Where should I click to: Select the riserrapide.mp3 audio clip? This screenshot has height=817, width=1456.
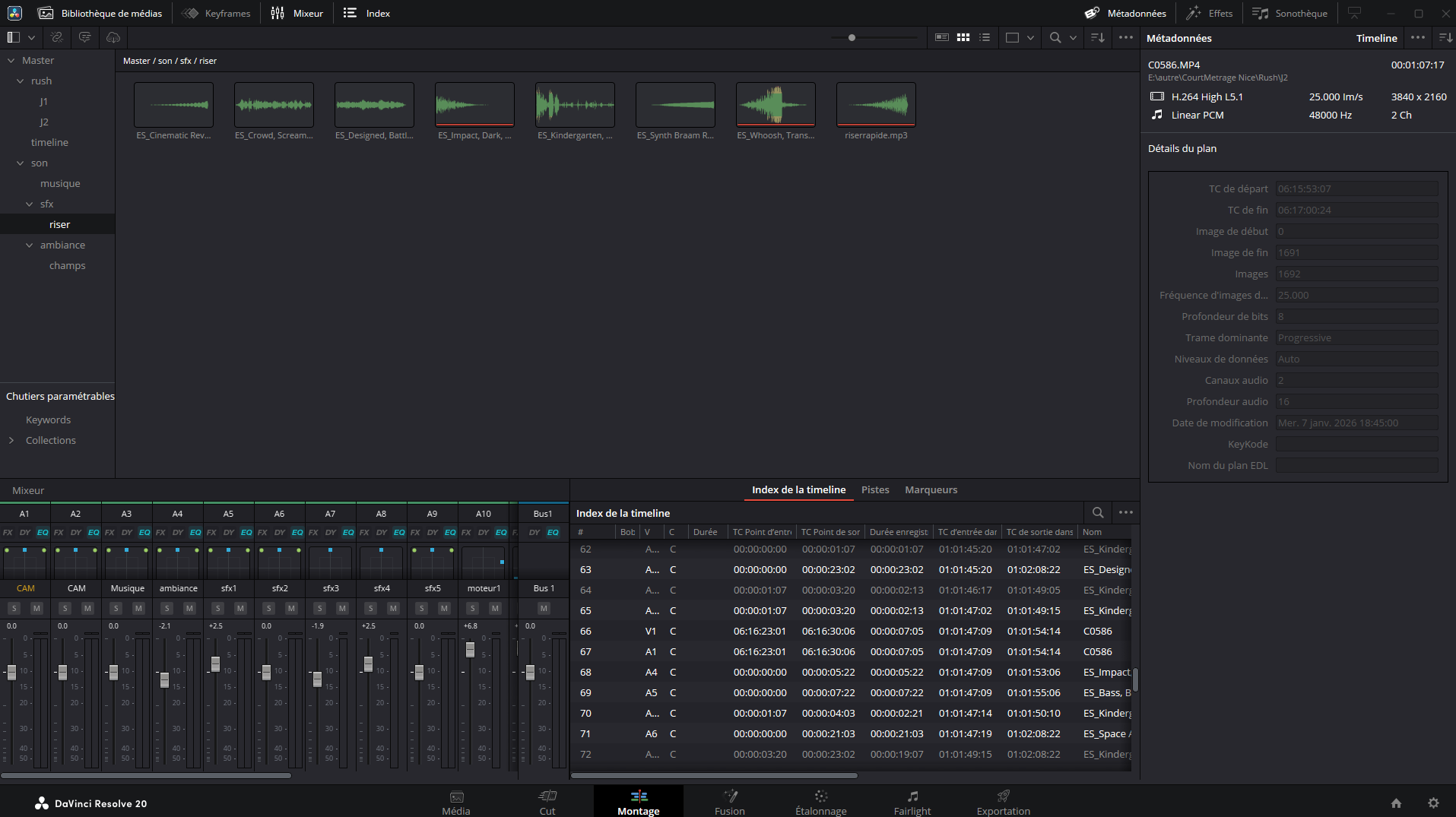click(x=876, y=105)
